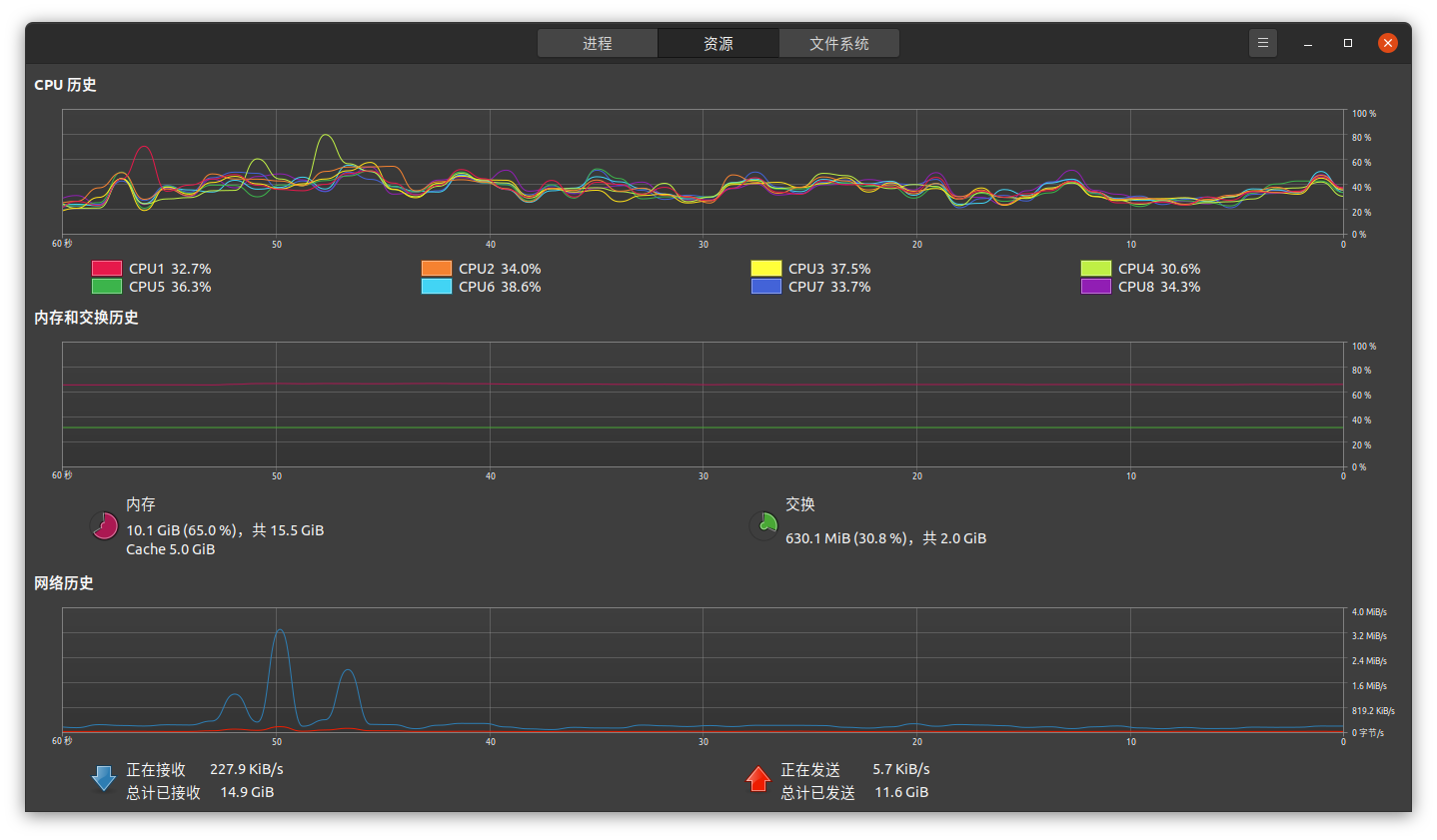Change the CPU8 purple color swatch
The height and width of the screenshot is (840, 1437).
(x=1096, y=287)
